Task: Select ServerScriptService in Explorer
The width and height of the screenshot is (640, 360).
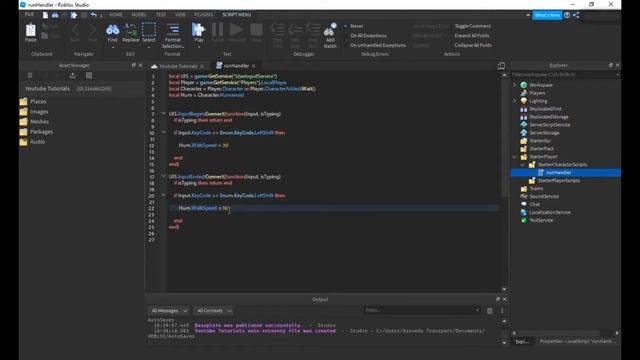Action: [x=550, y=125]
